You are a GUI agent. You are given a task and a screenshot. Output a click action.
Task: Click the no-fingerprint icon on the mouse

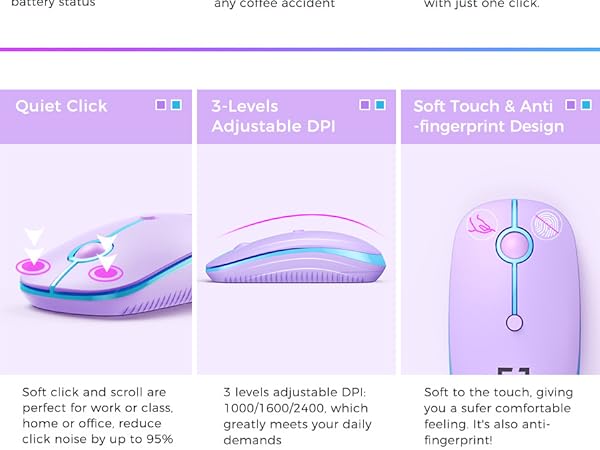[547, 225]
